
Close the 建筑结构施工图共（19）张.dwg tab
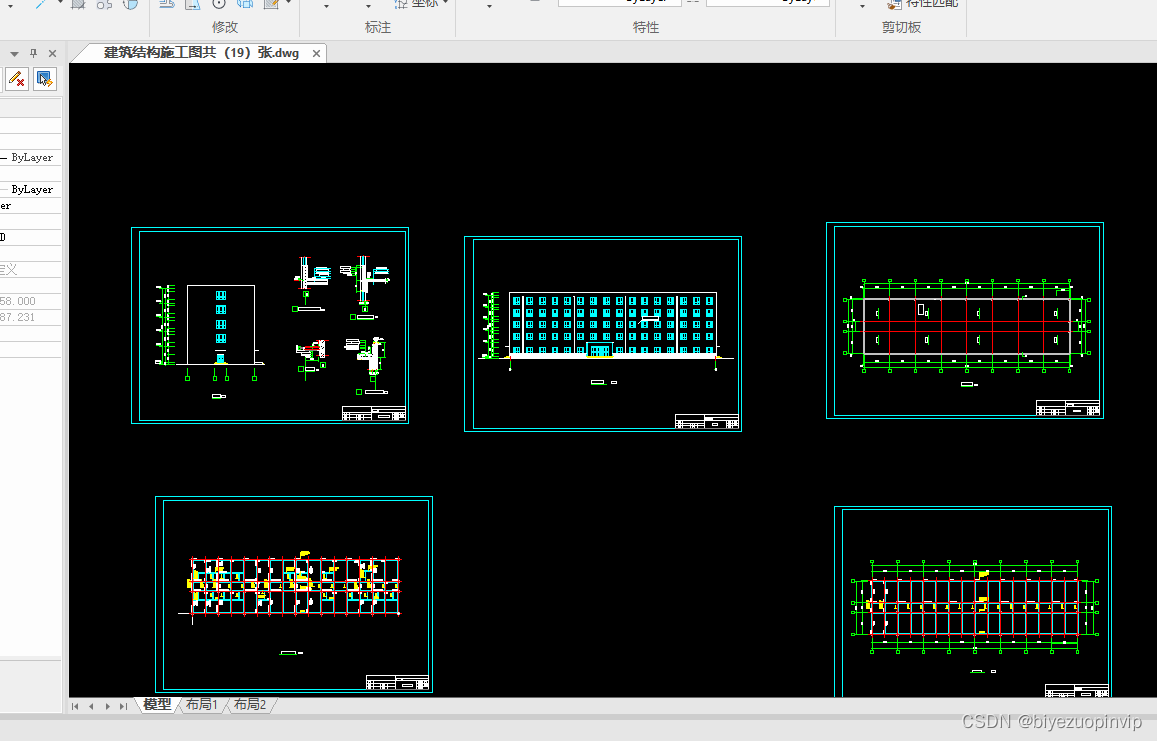pyautogui.click(x=316, y=53)
